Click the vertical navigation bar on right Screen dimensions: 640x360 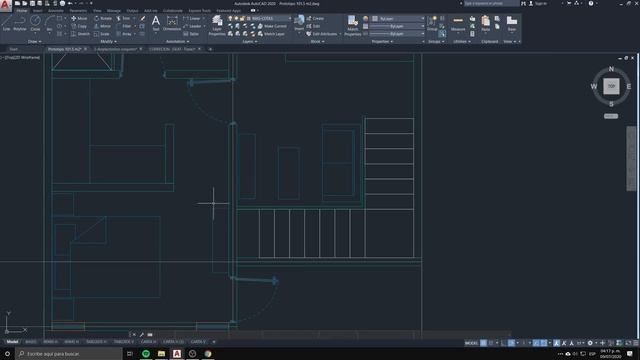tap(631, 158)
